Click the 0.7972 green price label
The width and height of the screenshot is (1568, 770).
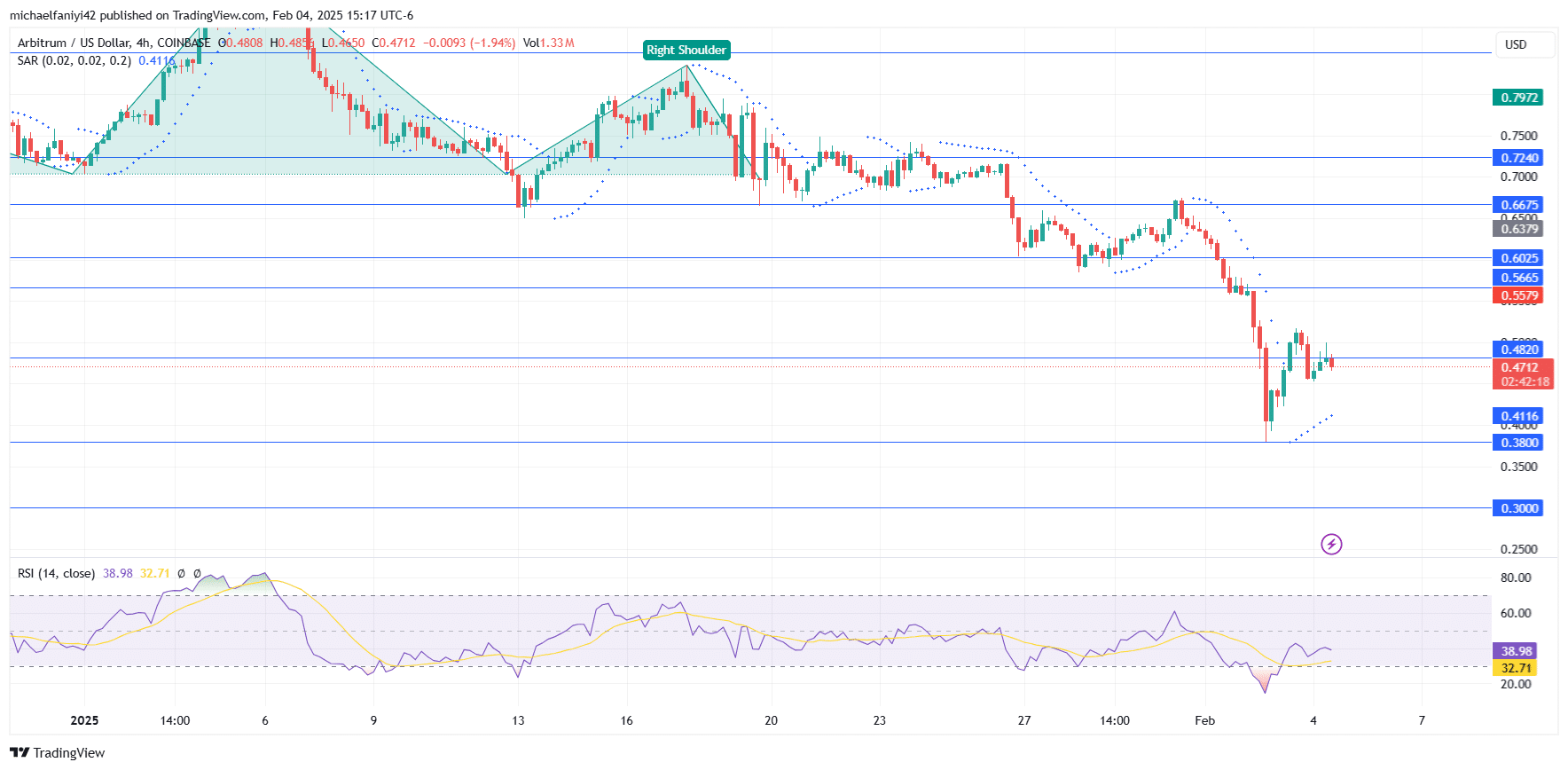1518,98
